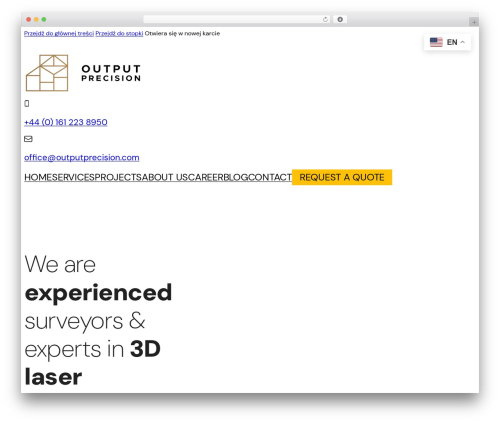The image size is (500, 423).
Task: Click the browser extension icon next to address bar
Action: [x=340, y=20]
